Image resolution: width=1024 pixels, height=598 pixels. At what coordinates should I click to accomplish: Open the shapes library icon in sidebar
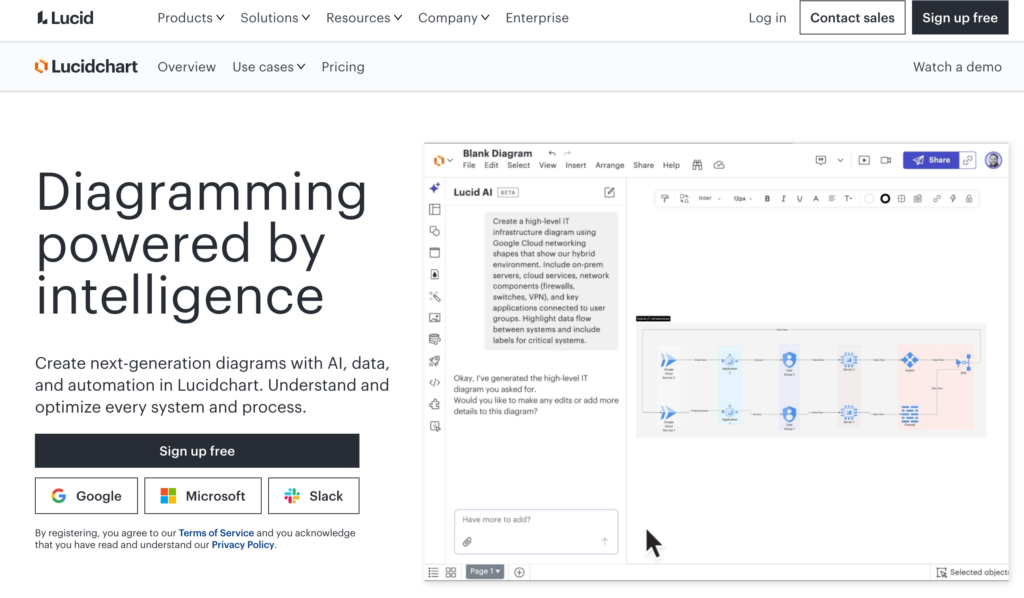pos(434,231)
